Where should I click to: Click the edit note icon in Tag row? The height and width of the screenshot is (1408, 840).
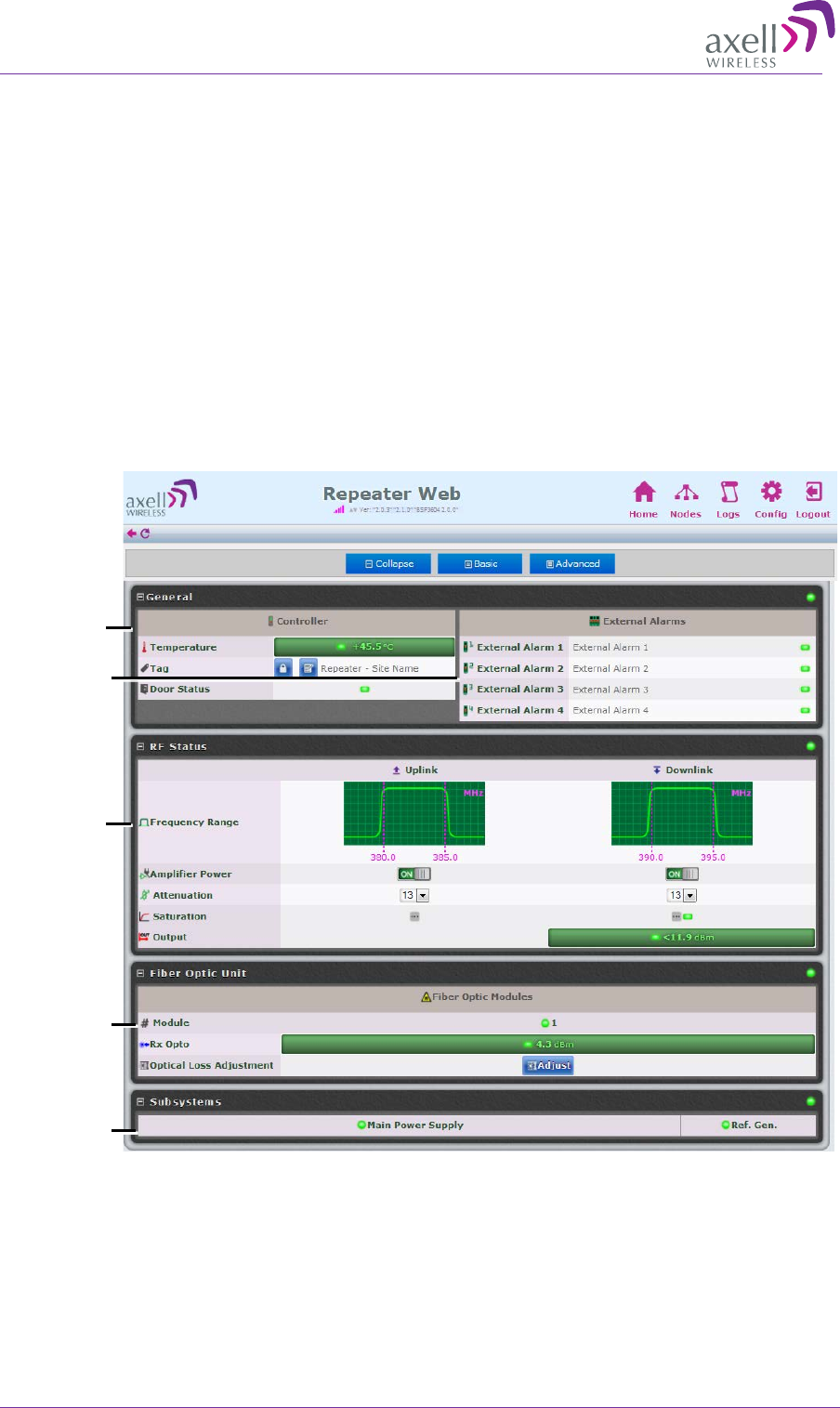coord(308,667)
